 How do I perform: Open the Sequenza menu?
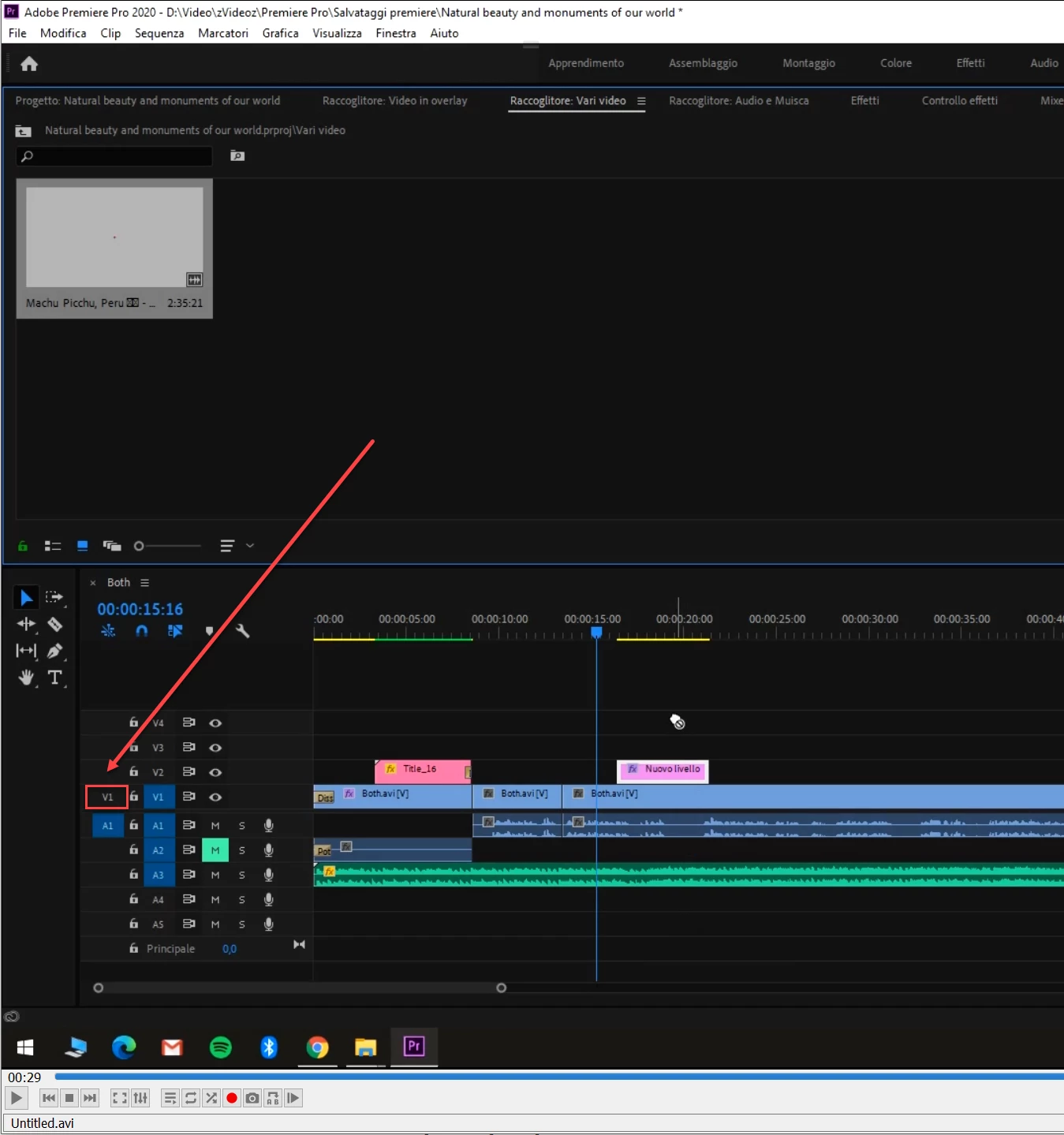click(159, 33)
